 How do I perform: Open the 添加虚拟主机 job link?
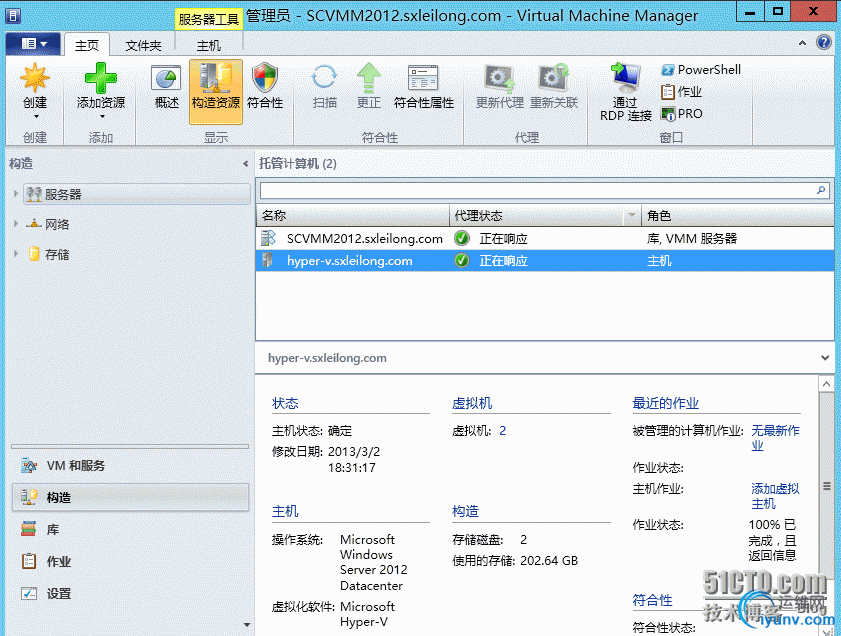tap(774, 496)
